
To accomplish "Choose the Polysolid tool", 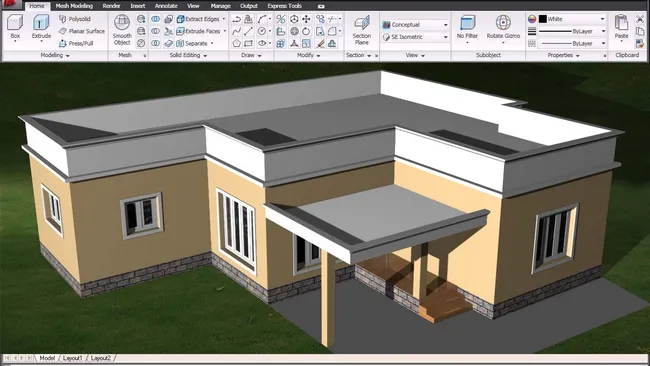I will pos(75,19).
